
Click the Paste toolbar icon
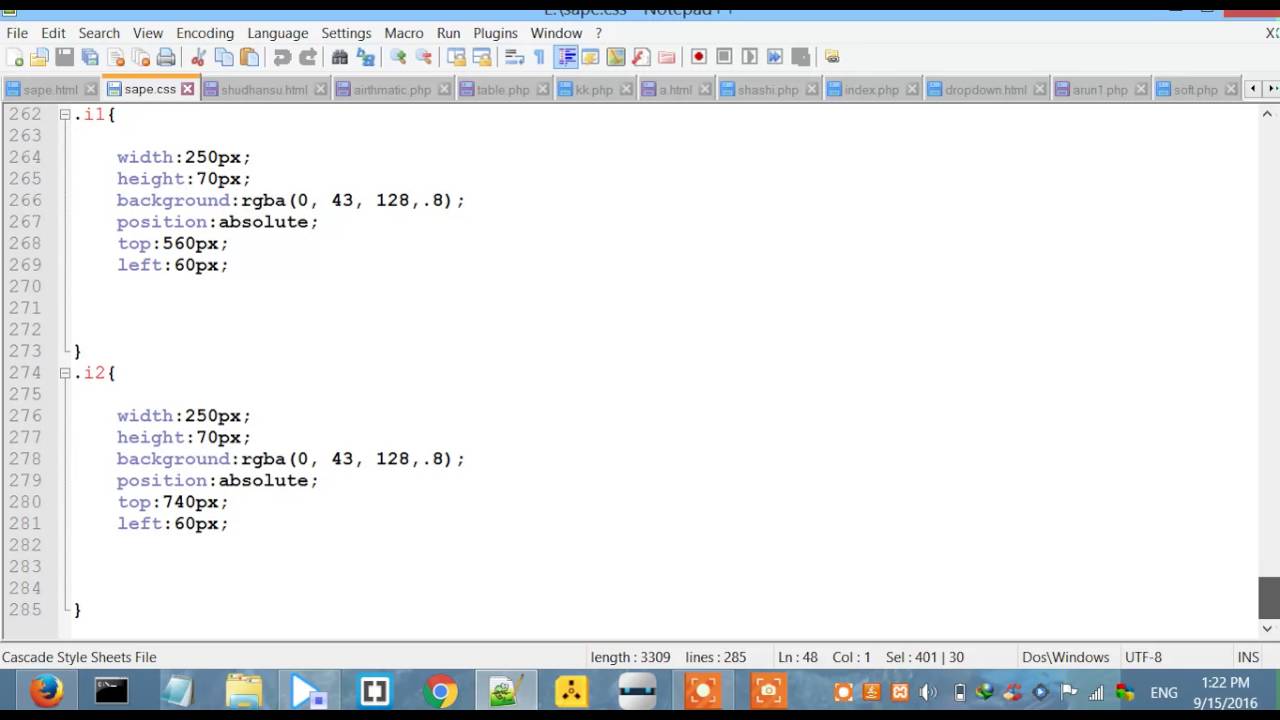pyautogui.click(x=249, y=57)
